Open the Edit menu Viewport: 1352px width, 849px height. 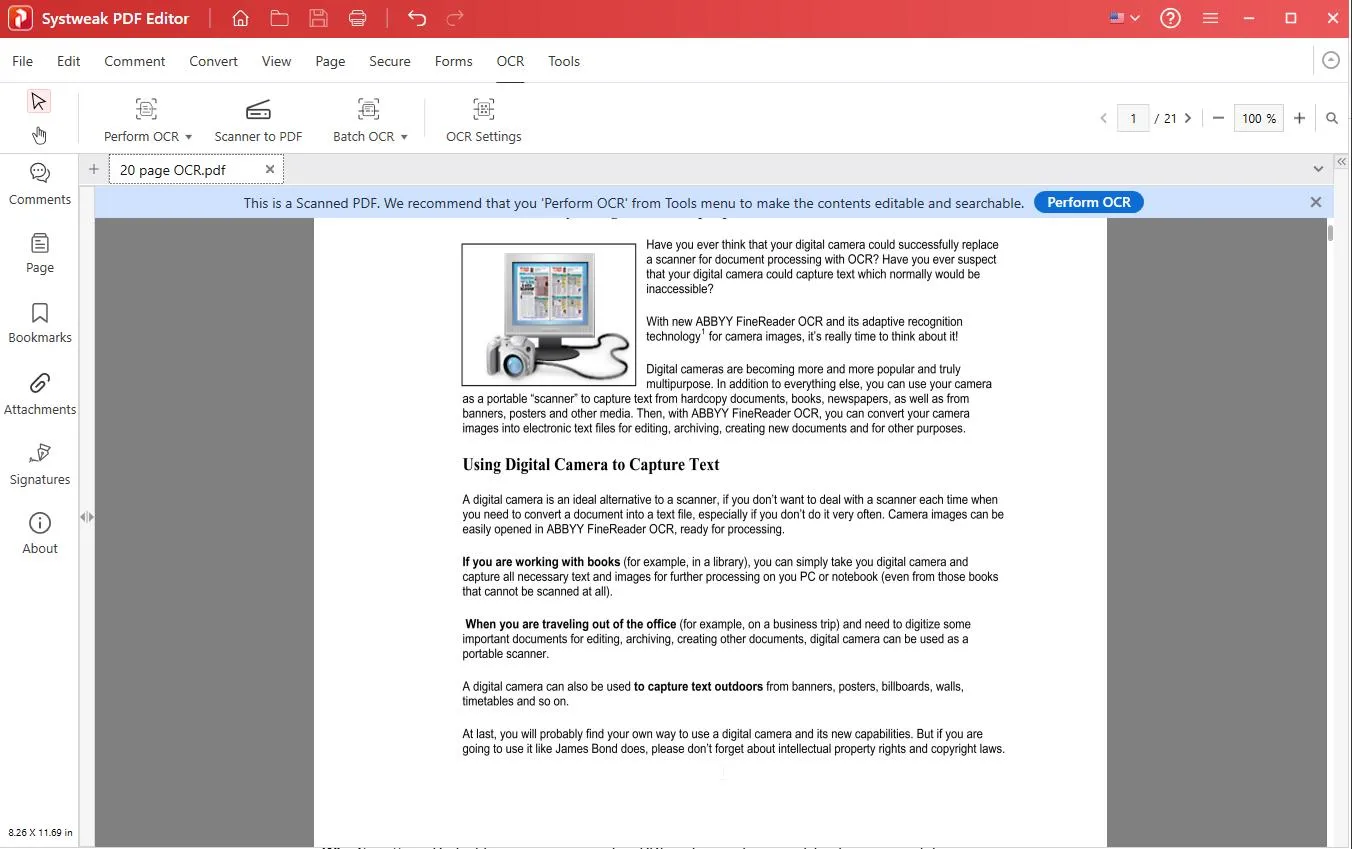69,61
